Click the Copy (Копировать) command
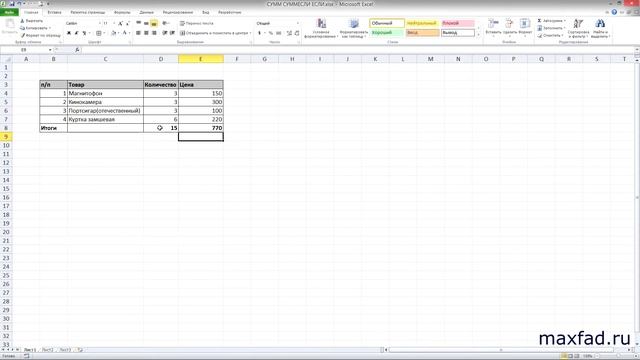The height and width of the screenshot is (360, 640). click(35, 28)
